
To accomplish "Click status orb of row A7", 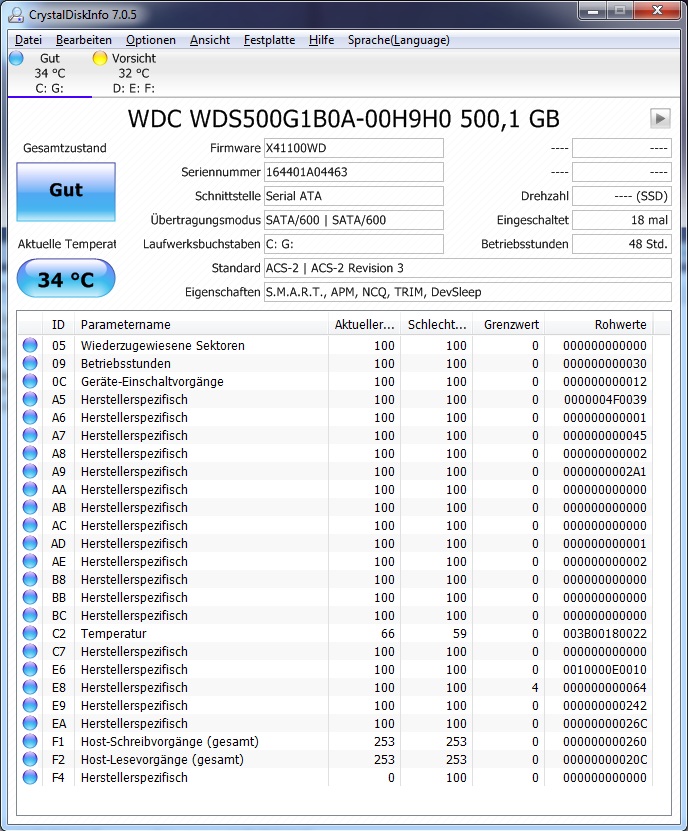I will coord(30,435).
